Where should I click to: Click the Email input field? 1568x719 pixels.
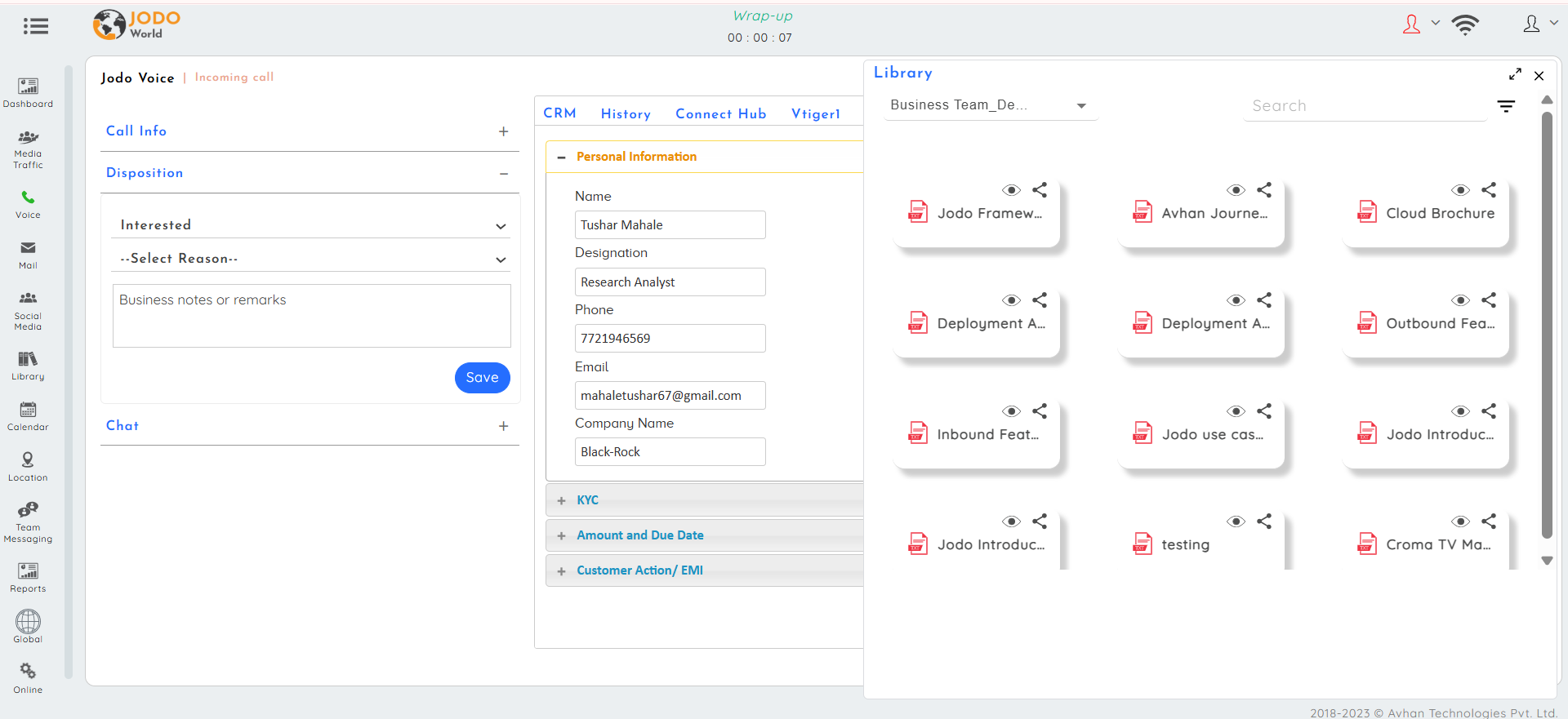pyautogui.click(x=670, y=396)
